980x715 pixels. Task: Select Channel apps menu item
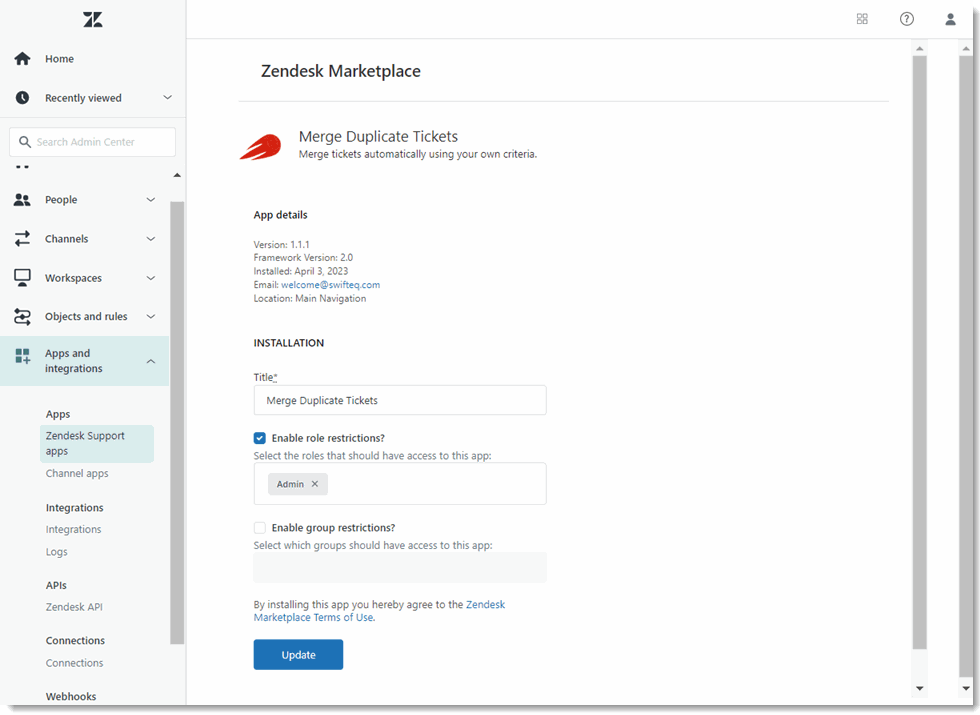(77, 473)
